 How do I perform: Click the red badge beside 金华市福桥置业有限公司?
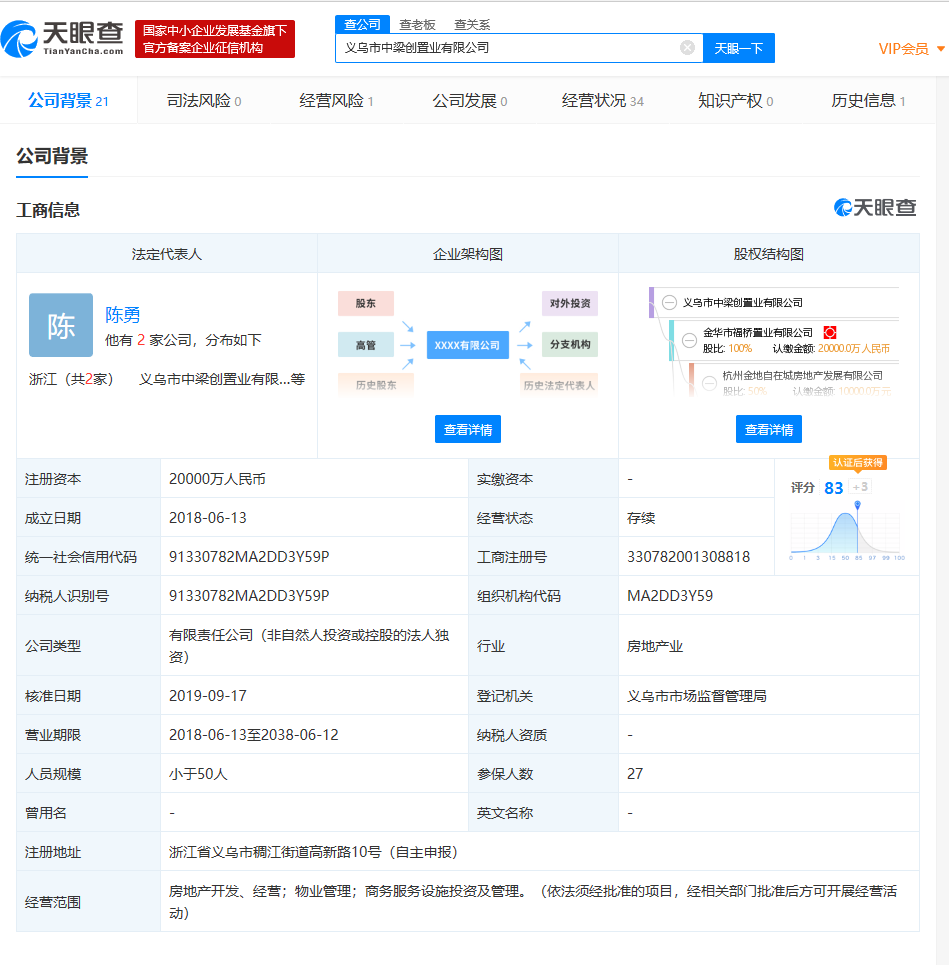830,332
